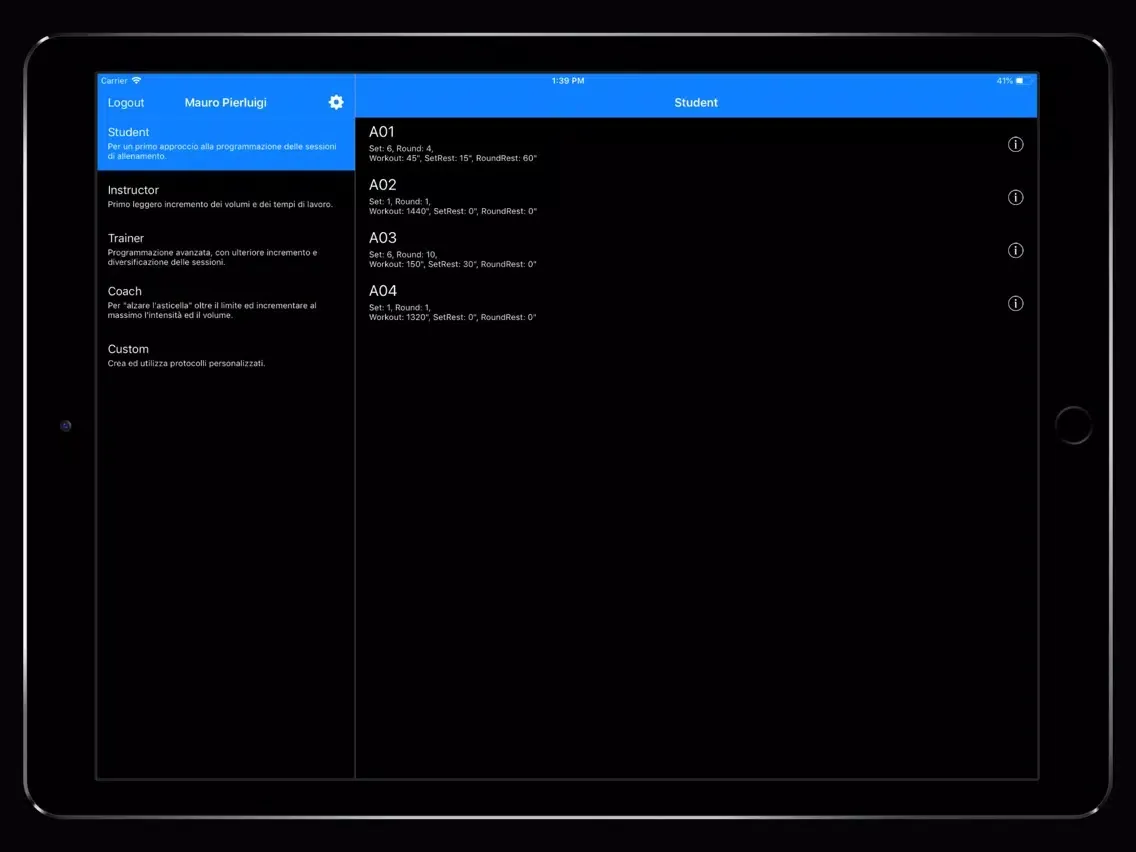Open settings with the gear icon
Screen dimensions: 1136x852
(x=336, y=102)
